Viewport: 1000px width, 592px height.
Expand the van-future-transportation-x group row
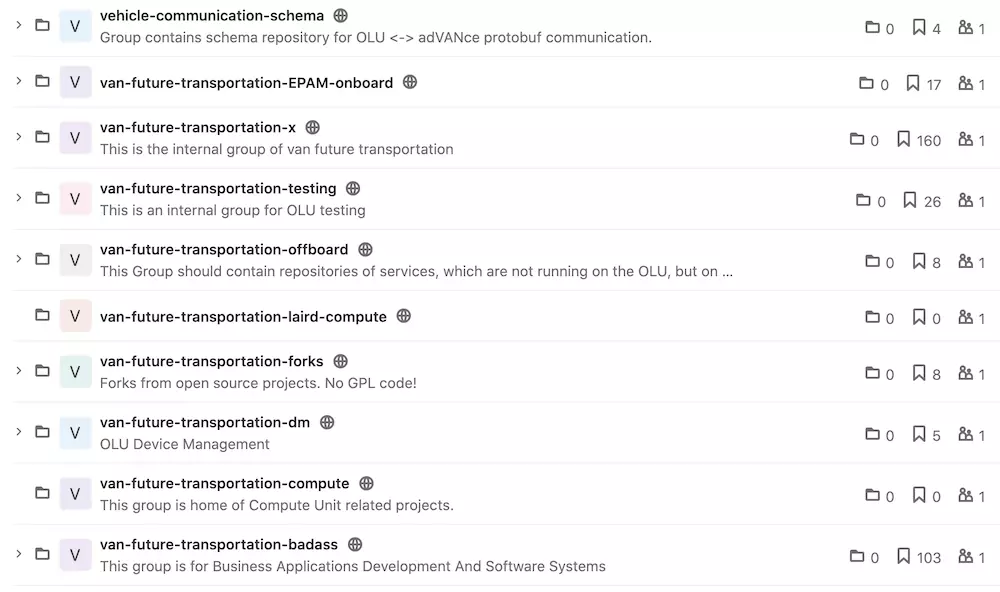point(18,137)
